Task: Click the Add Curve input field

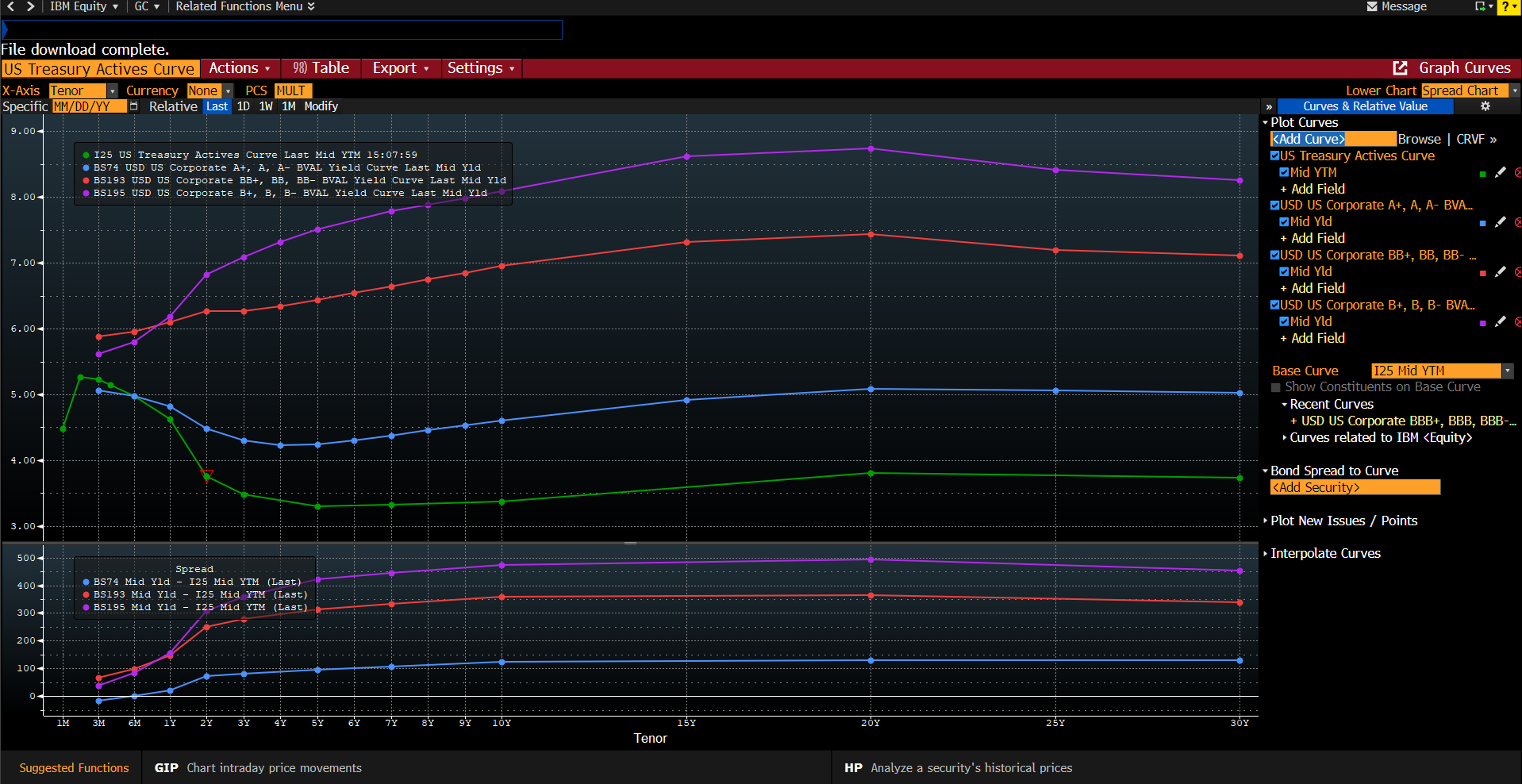Action: (x=1332, y=139)
